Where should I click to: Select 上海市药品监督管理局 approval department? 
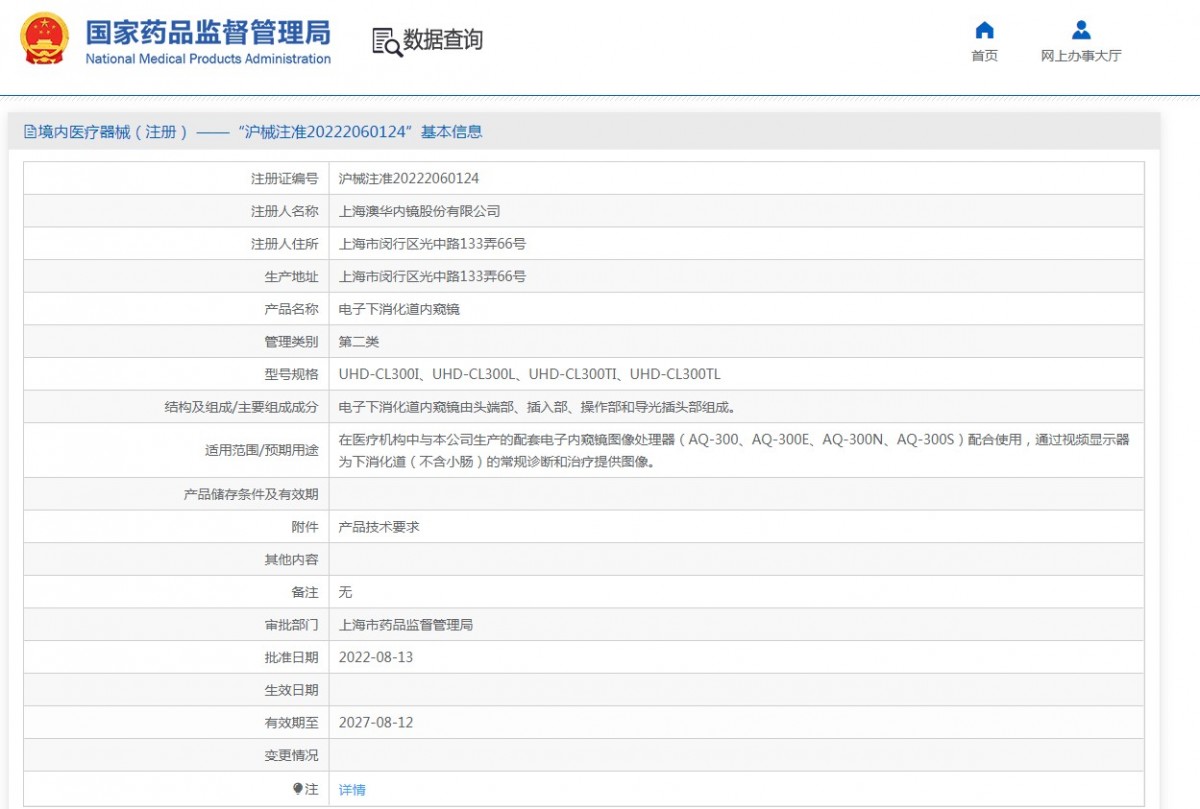tap(406, 625)
